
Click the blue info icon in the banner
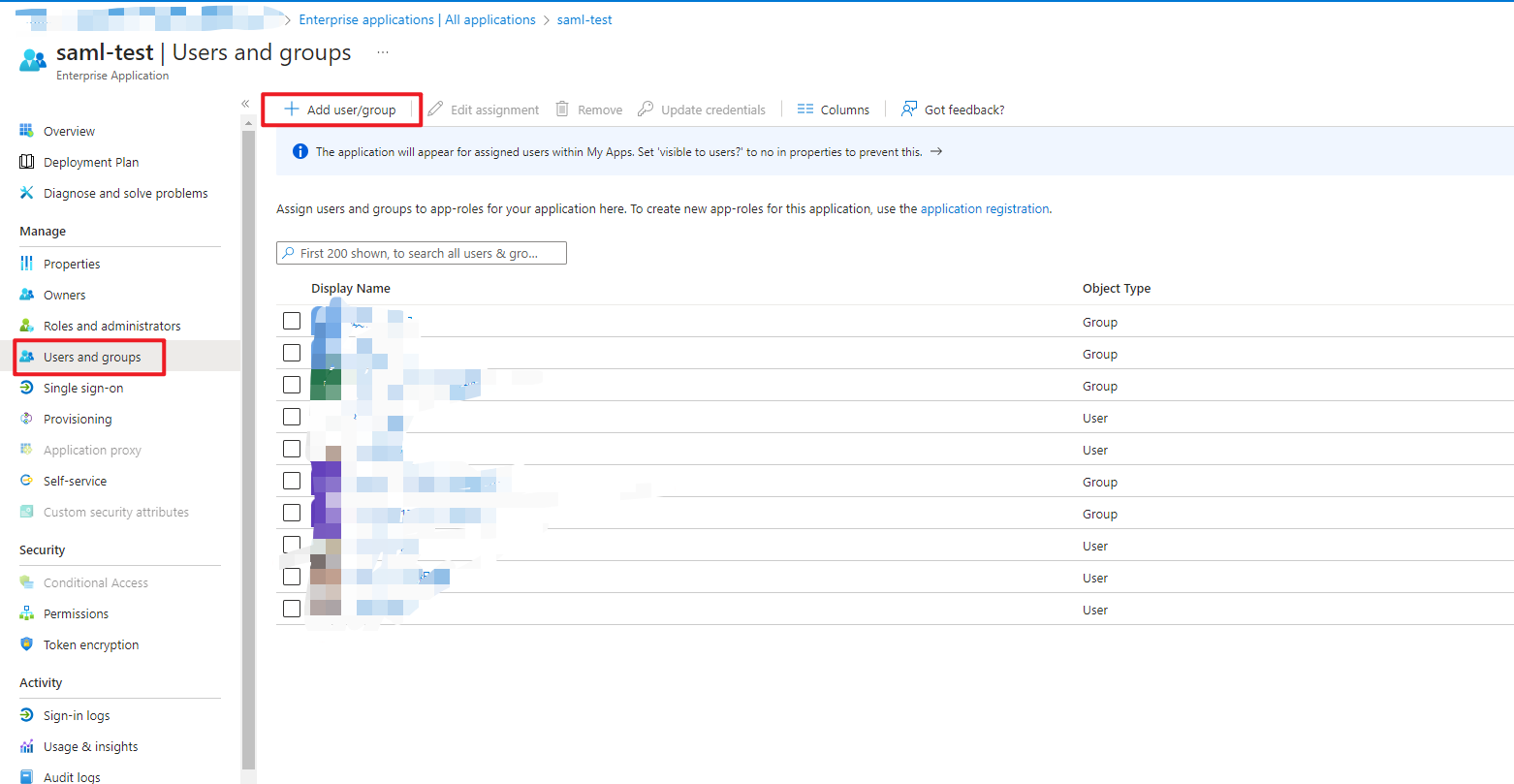point(300,151)
